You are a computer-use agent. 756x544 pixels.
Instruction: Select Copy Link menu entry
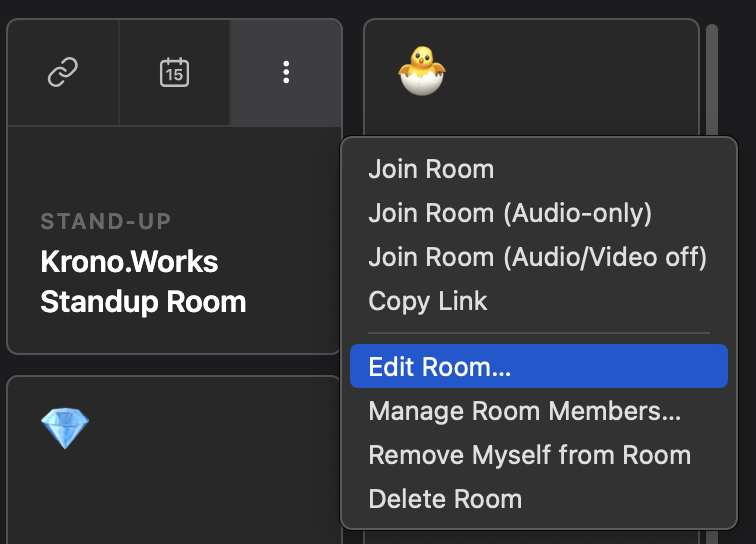pyautogui.click(x=428, y=301)
